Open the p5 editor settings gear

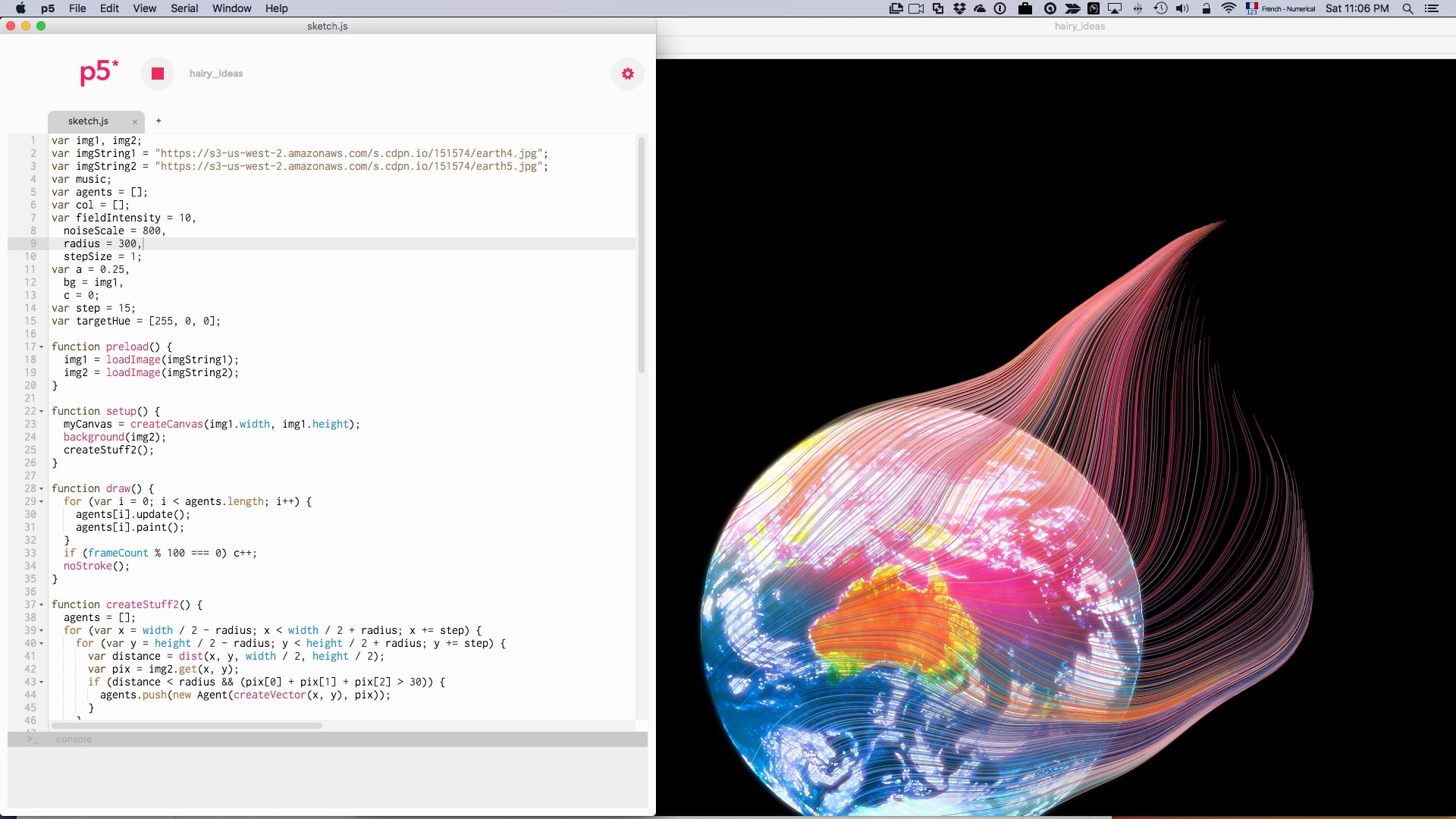(627, 74)
